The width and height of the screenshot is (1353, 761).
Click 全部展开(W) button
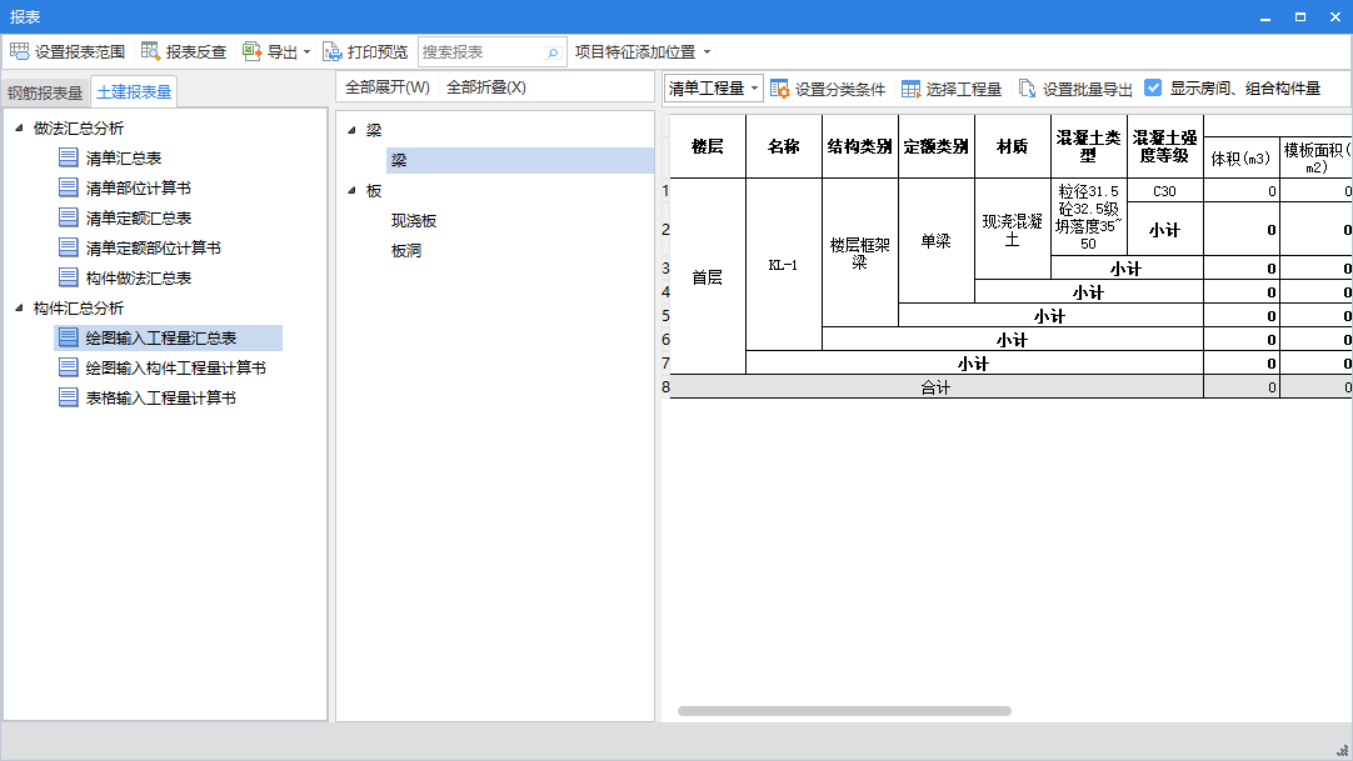tap(387, 87)
